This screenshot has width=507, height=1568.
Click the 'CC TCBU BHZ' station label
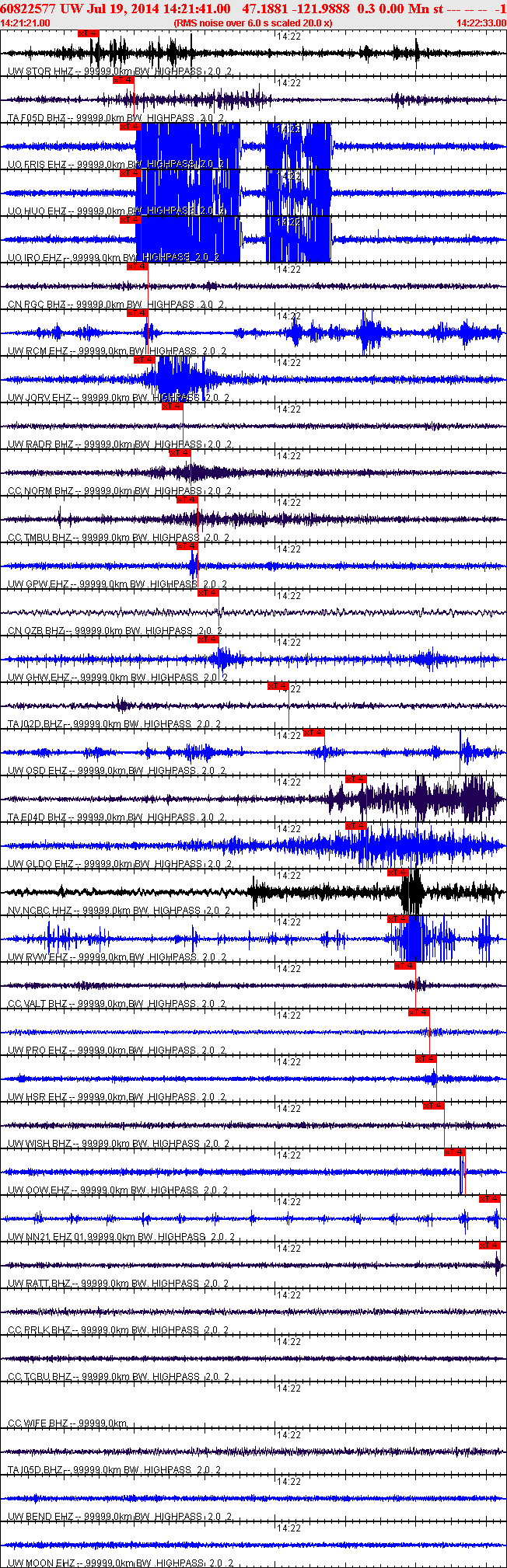click(x=40, y=1377)
